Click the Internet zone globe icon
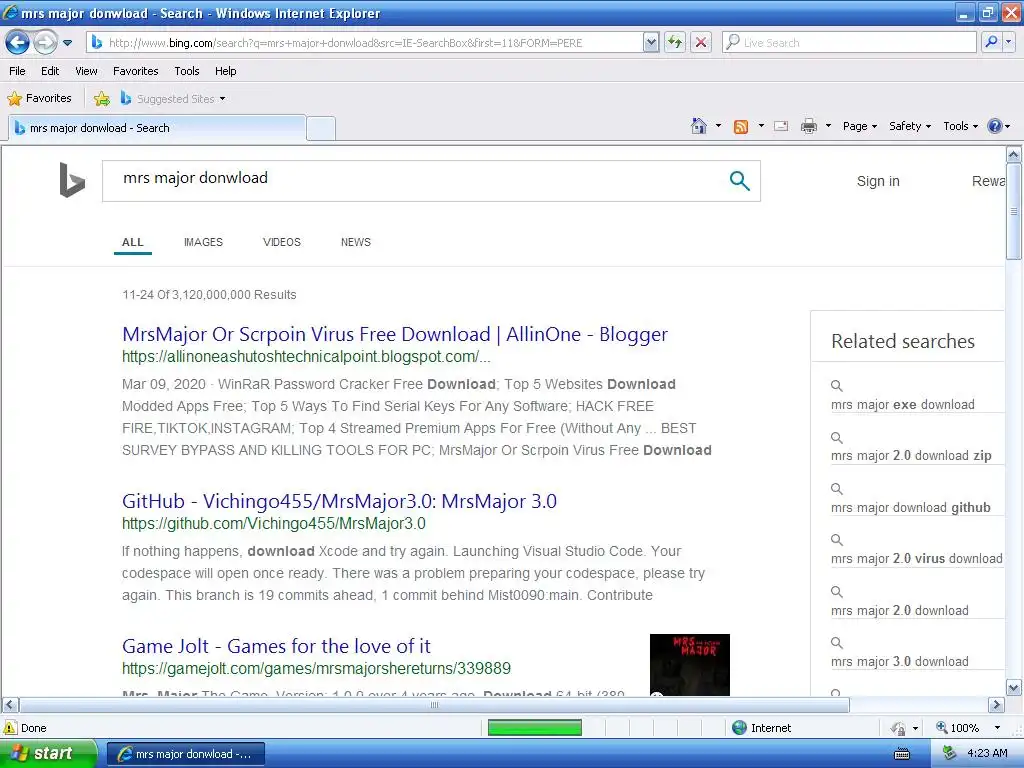This screenshot has height=768, width=1024. click(739, 728)
